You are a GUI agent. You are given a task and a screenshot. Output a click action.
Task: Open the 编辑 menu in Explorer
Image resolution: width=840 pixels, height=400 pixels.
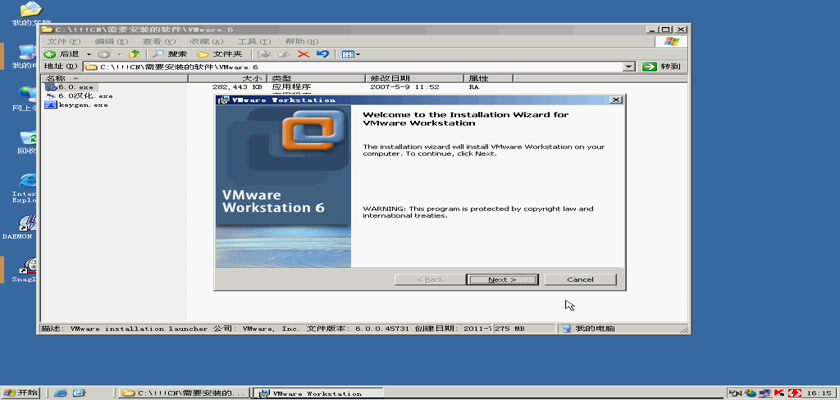click(x=111, y=41)
